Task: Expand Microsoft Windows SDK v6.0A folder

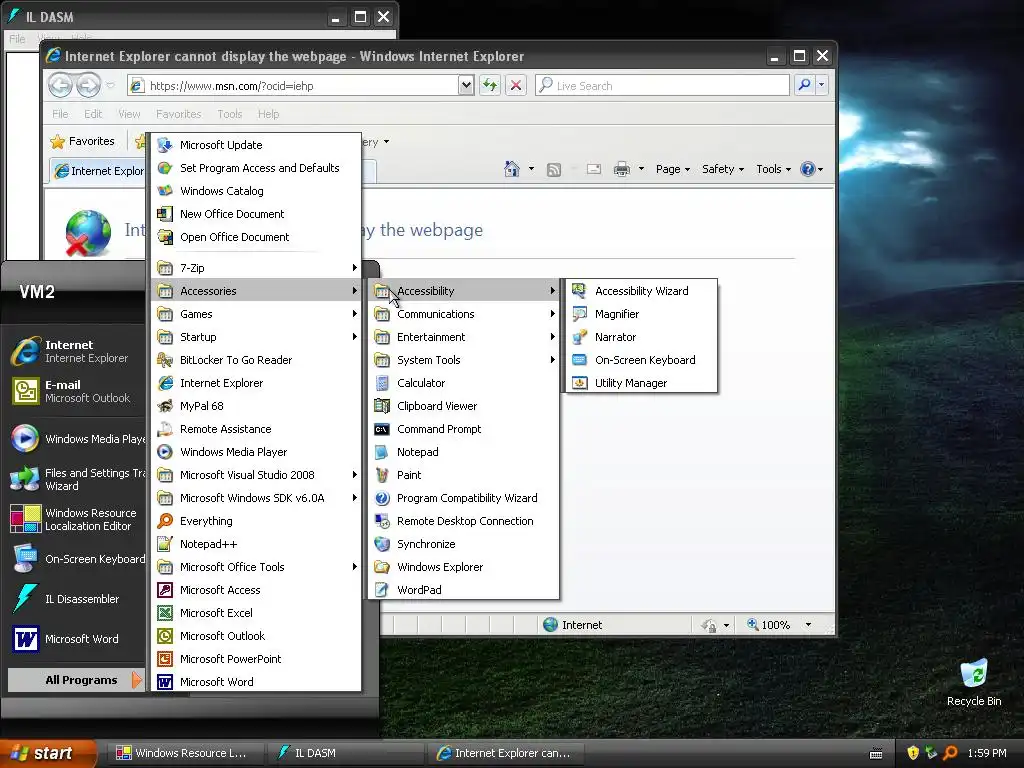Action: pyautogui.click(x=256, y=498)
